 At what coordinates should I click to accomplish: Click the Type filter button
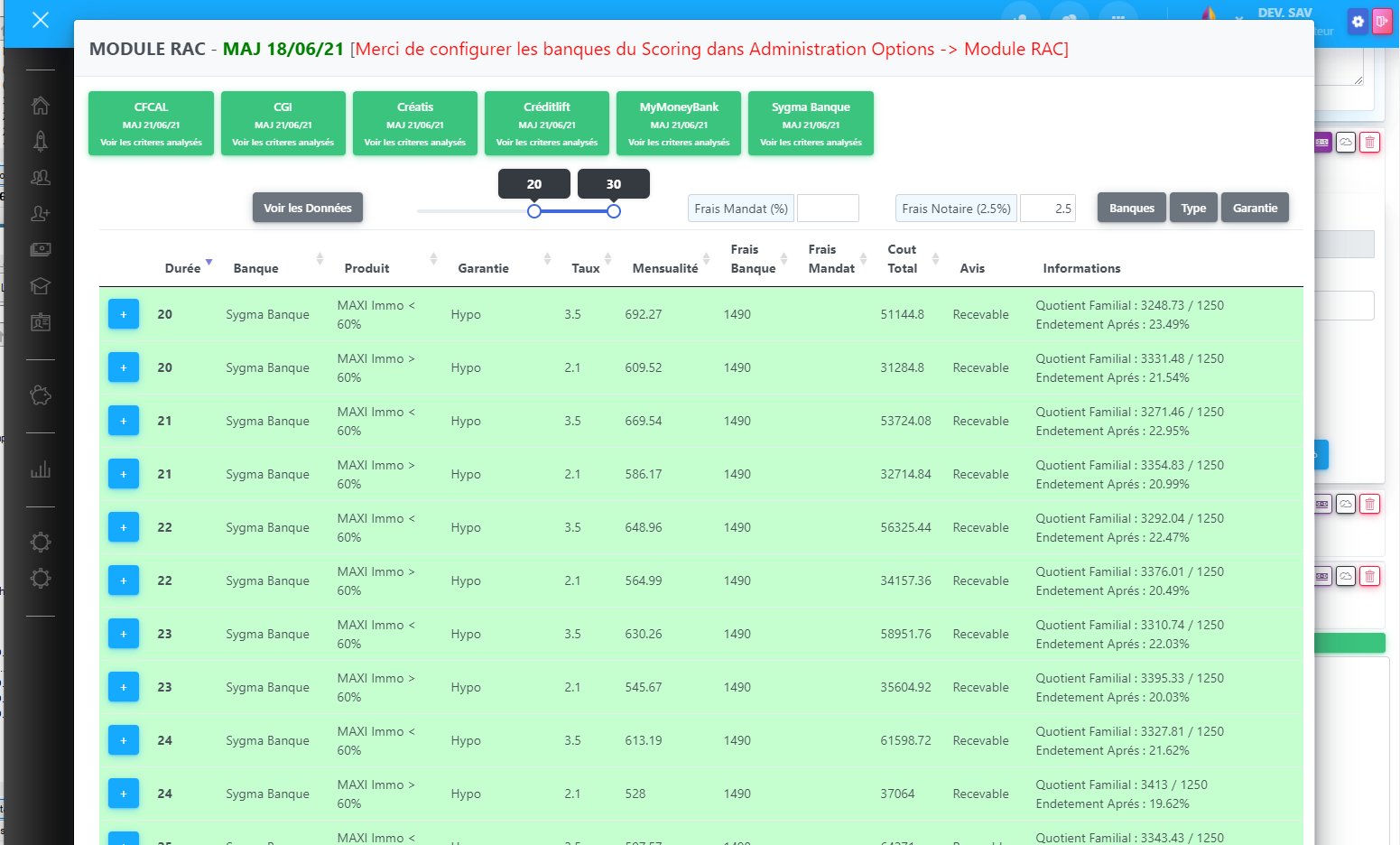[x=1193, y=208]
